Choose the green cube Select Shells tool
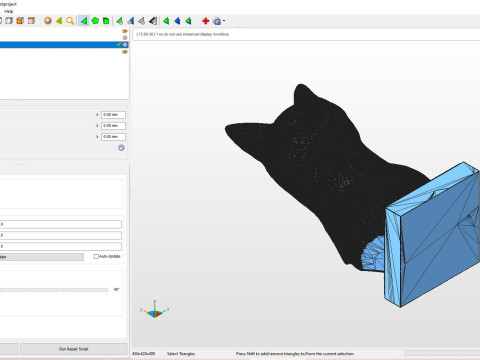 click(106, 21)
